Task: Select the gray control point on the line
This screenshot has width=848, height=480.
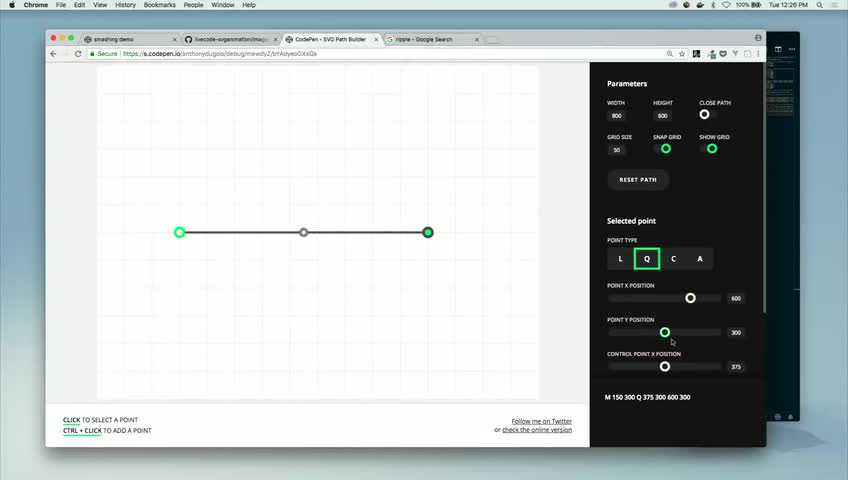Action: [x=304, y=232]
